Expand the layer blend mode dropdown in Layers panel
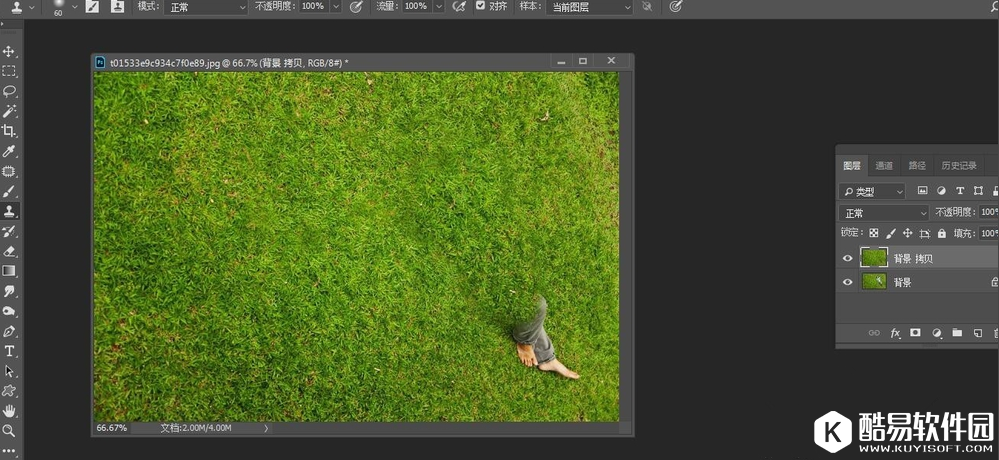Screen dimensions: 999x460 (885, 213)
